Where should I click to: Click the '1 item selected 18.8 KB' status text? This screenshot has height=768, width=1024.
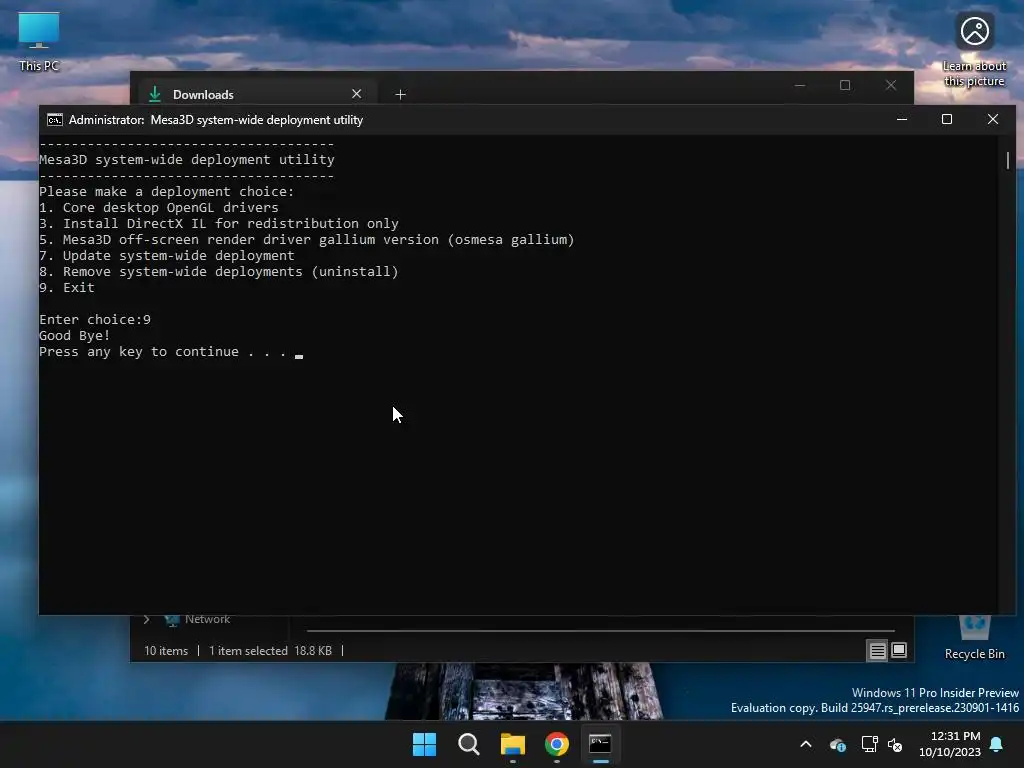[270, 651]
